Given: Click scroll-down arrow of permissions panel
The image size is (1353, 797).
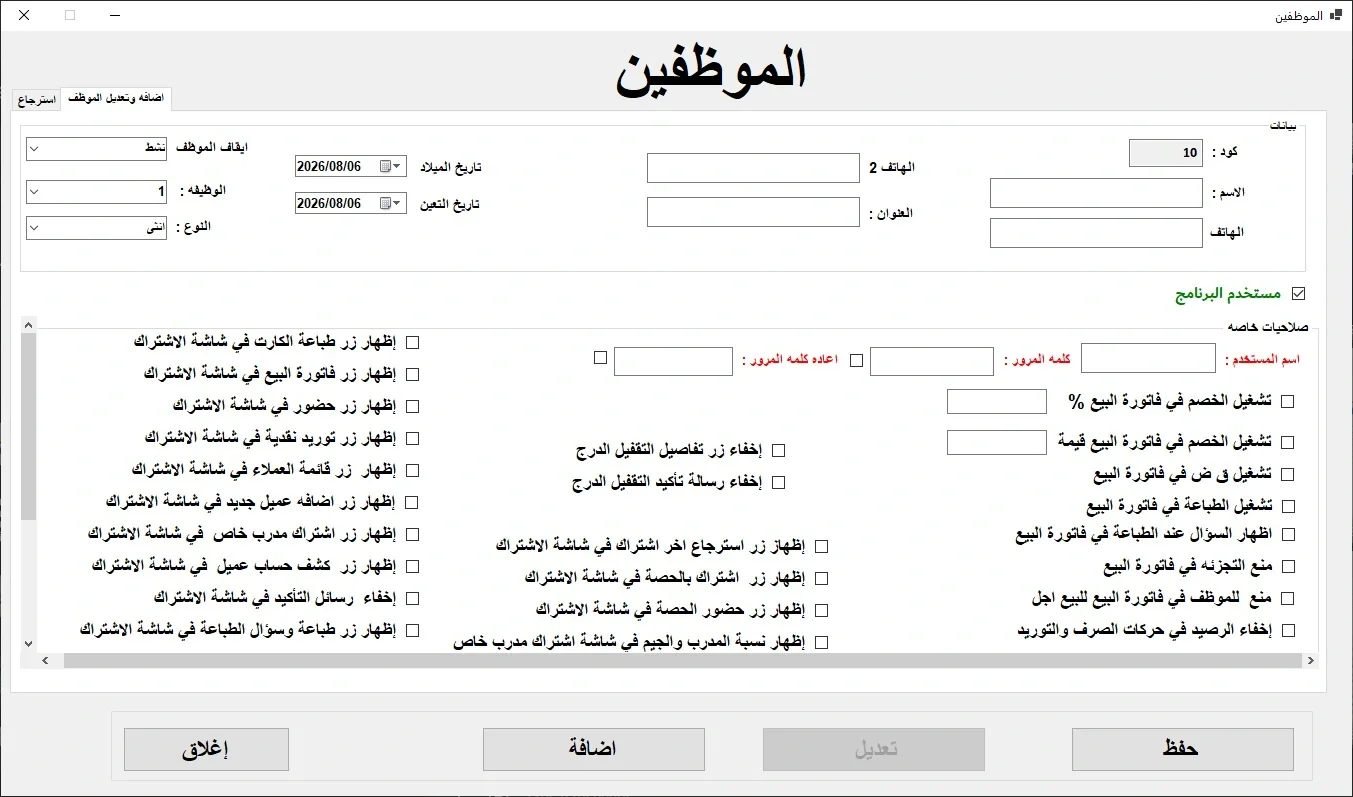Looking at the screenshot, I should point(28,645).
